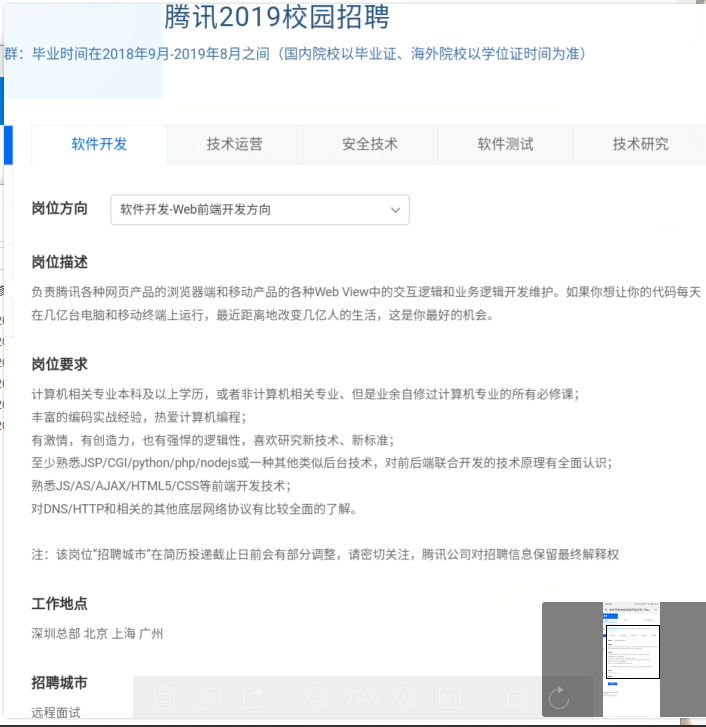This screenshot has height=727, width=706.
Task: Click the zoom in magnifier icon
Action: click(x=407, y=698)
